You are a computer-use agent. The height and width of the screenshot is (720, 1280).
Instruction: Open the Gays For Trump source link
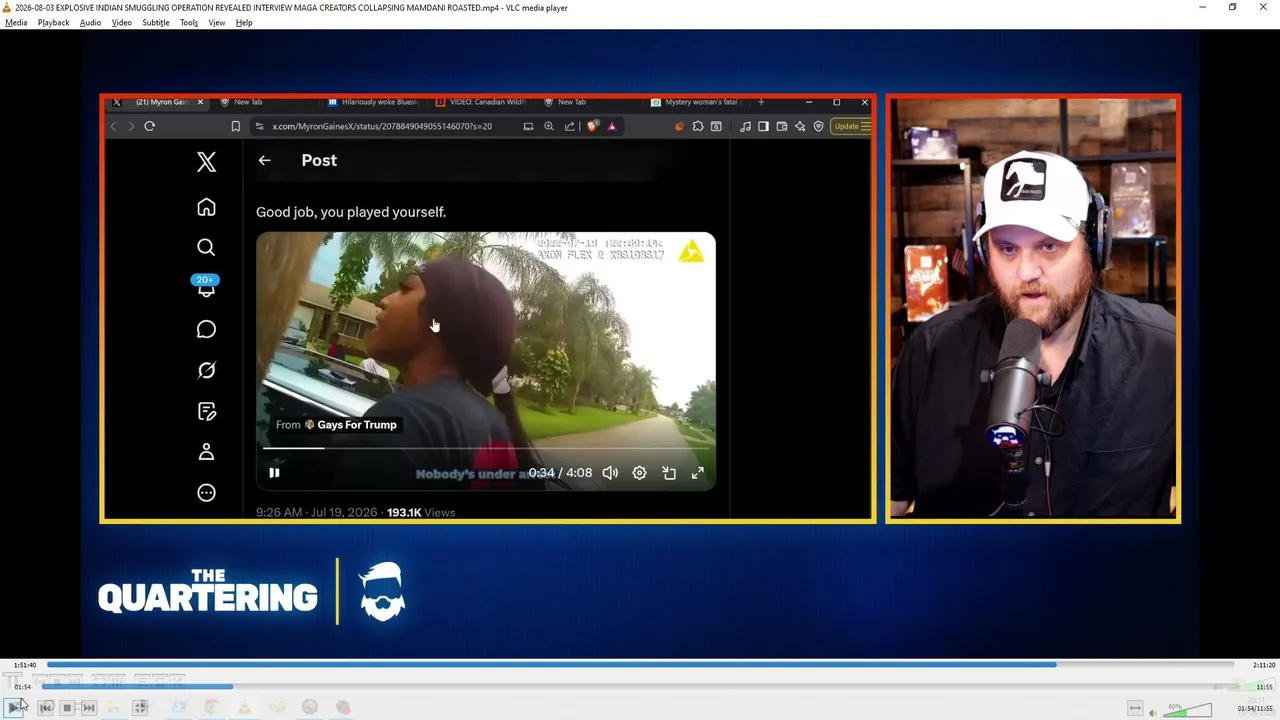click(356, 425)
